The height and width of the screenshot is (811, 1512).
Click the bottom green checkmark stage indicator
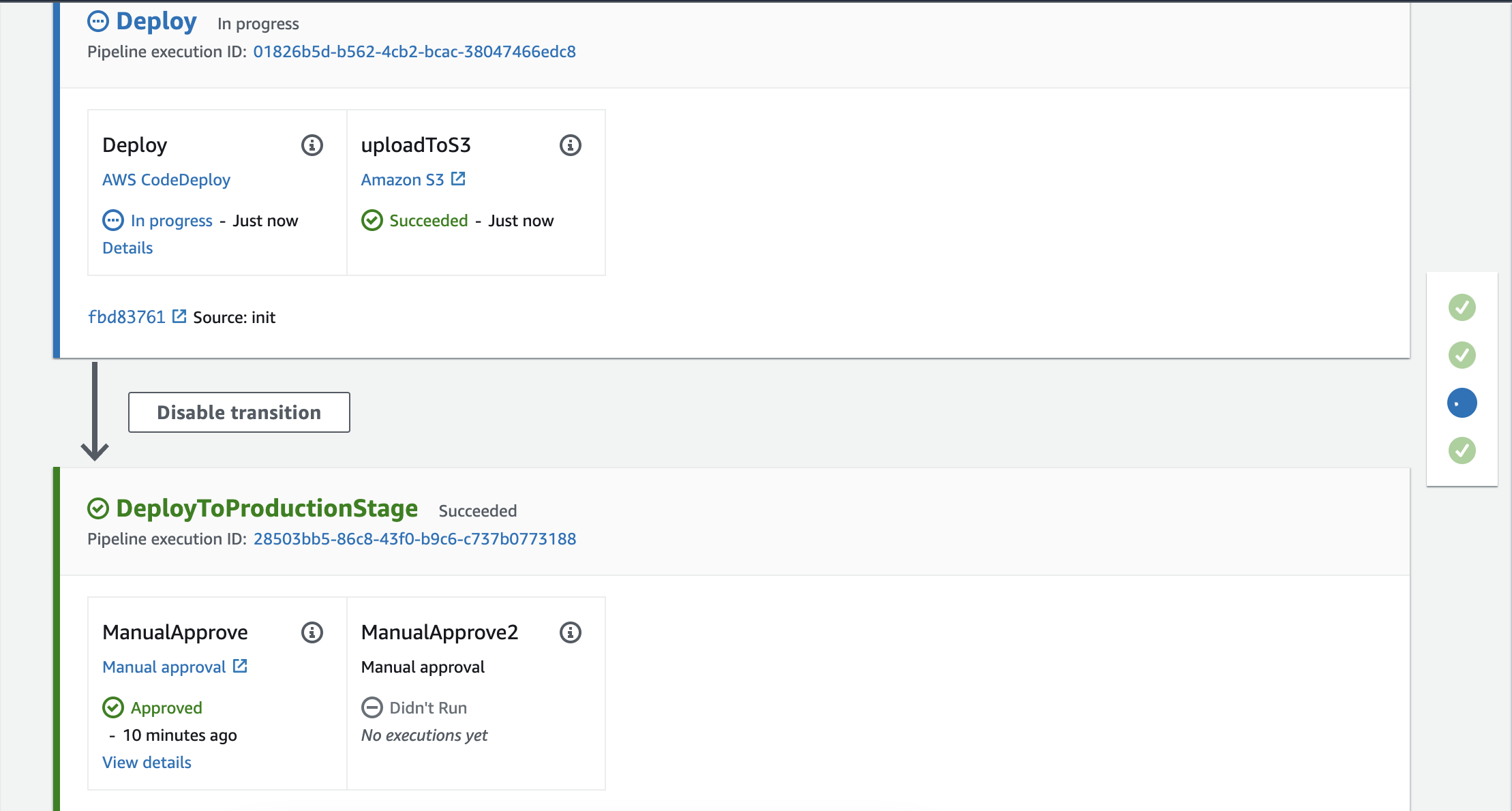pos(1462,450)
